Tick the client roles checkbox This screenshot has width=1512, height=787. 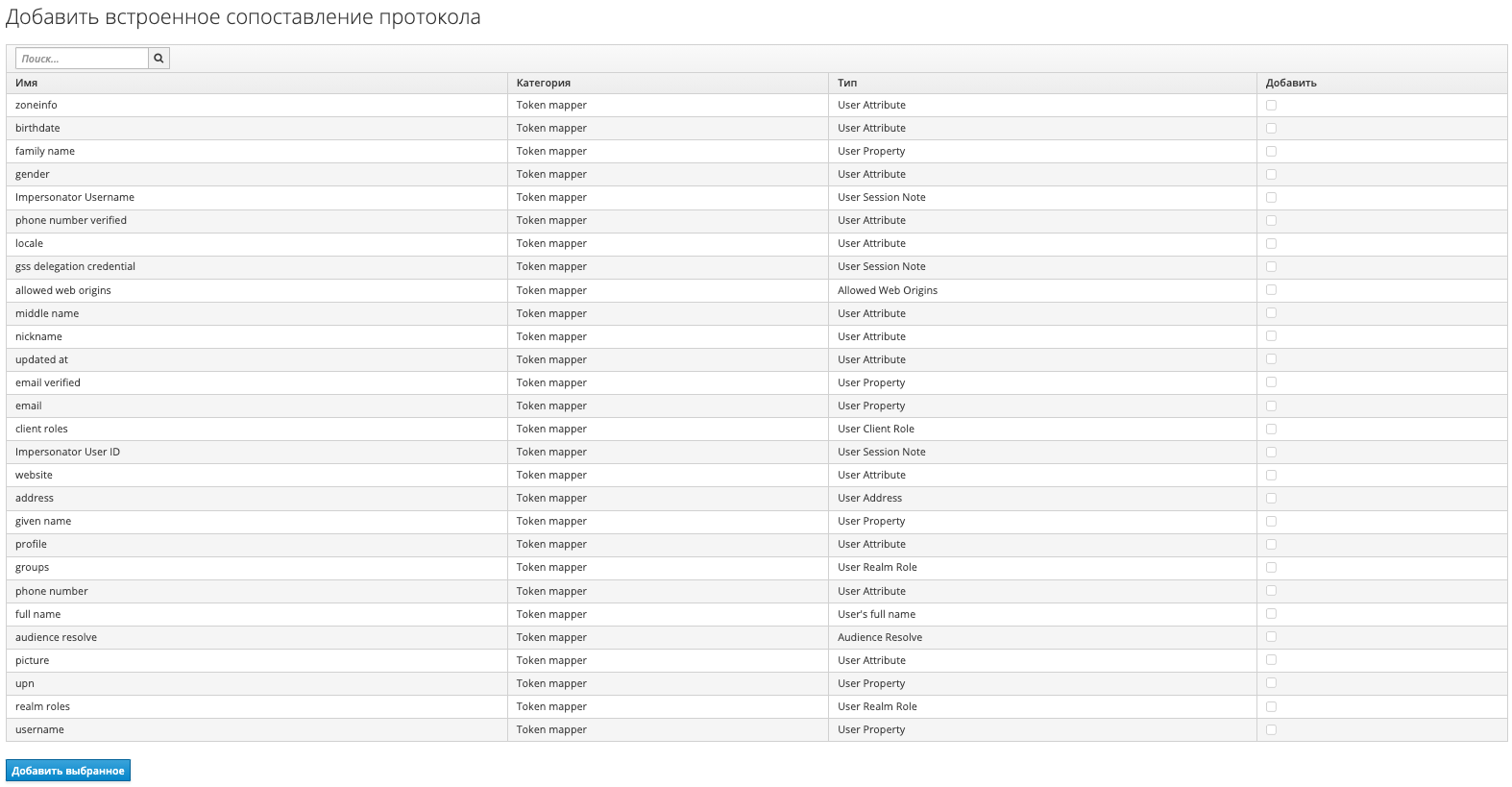pyautogui.click(x=1271, y=430)
